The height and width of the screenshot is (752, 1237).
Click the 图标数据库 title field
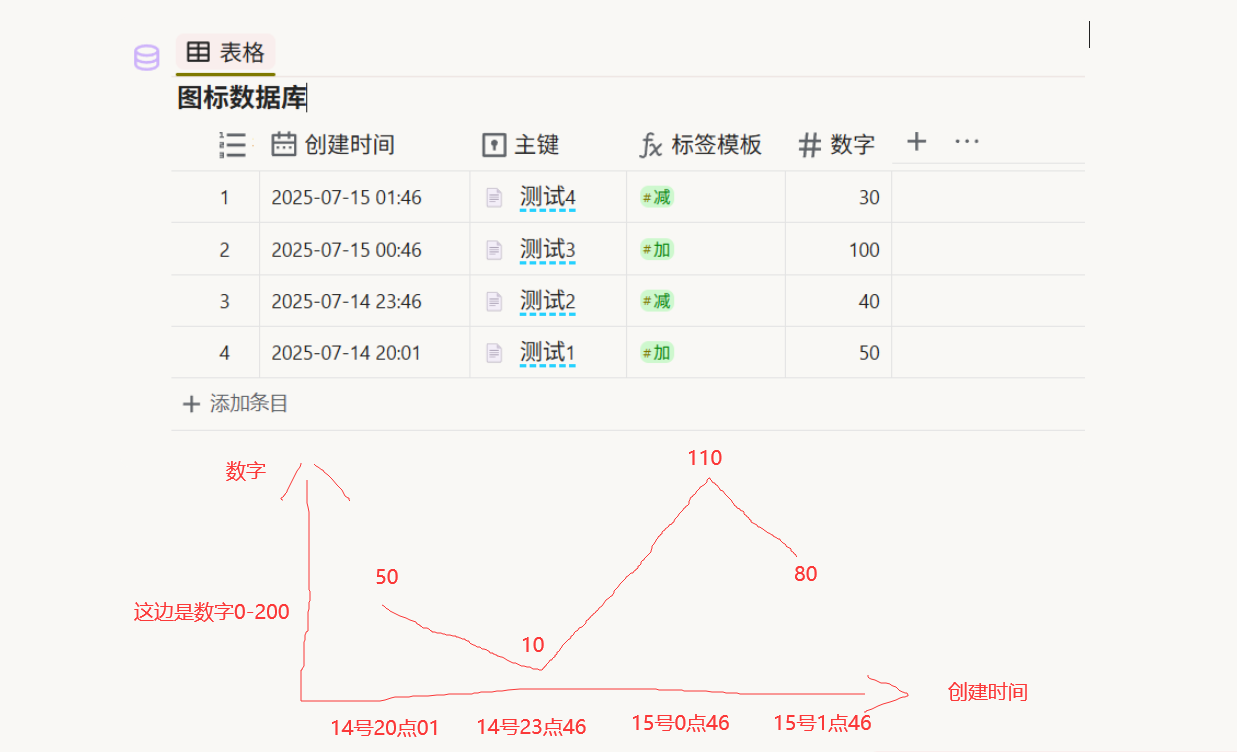[242, 98]
